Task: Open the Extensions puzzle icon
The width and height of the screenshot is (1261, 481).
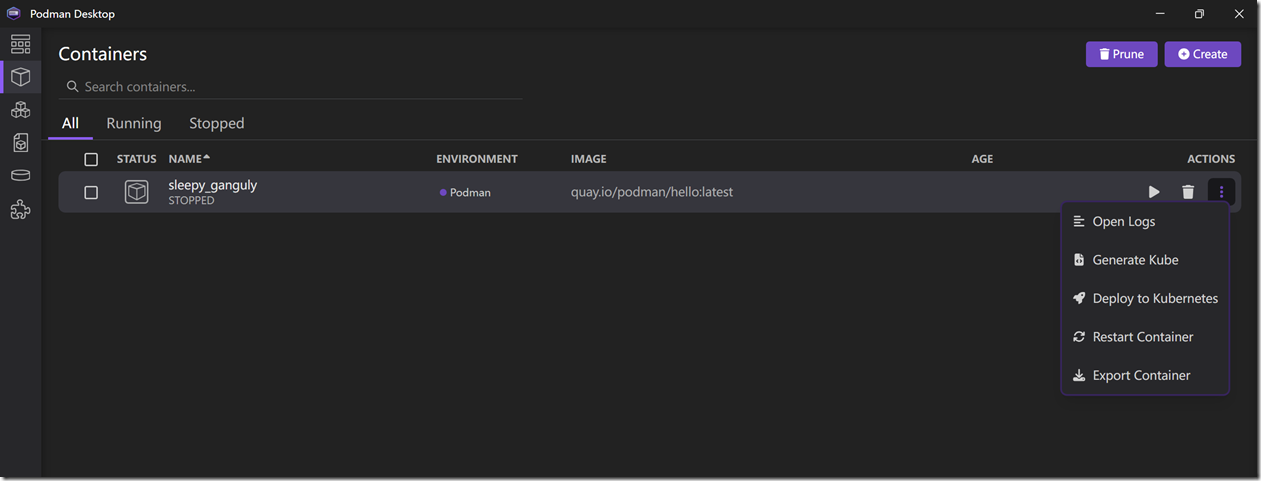Action: click(20, 210)
